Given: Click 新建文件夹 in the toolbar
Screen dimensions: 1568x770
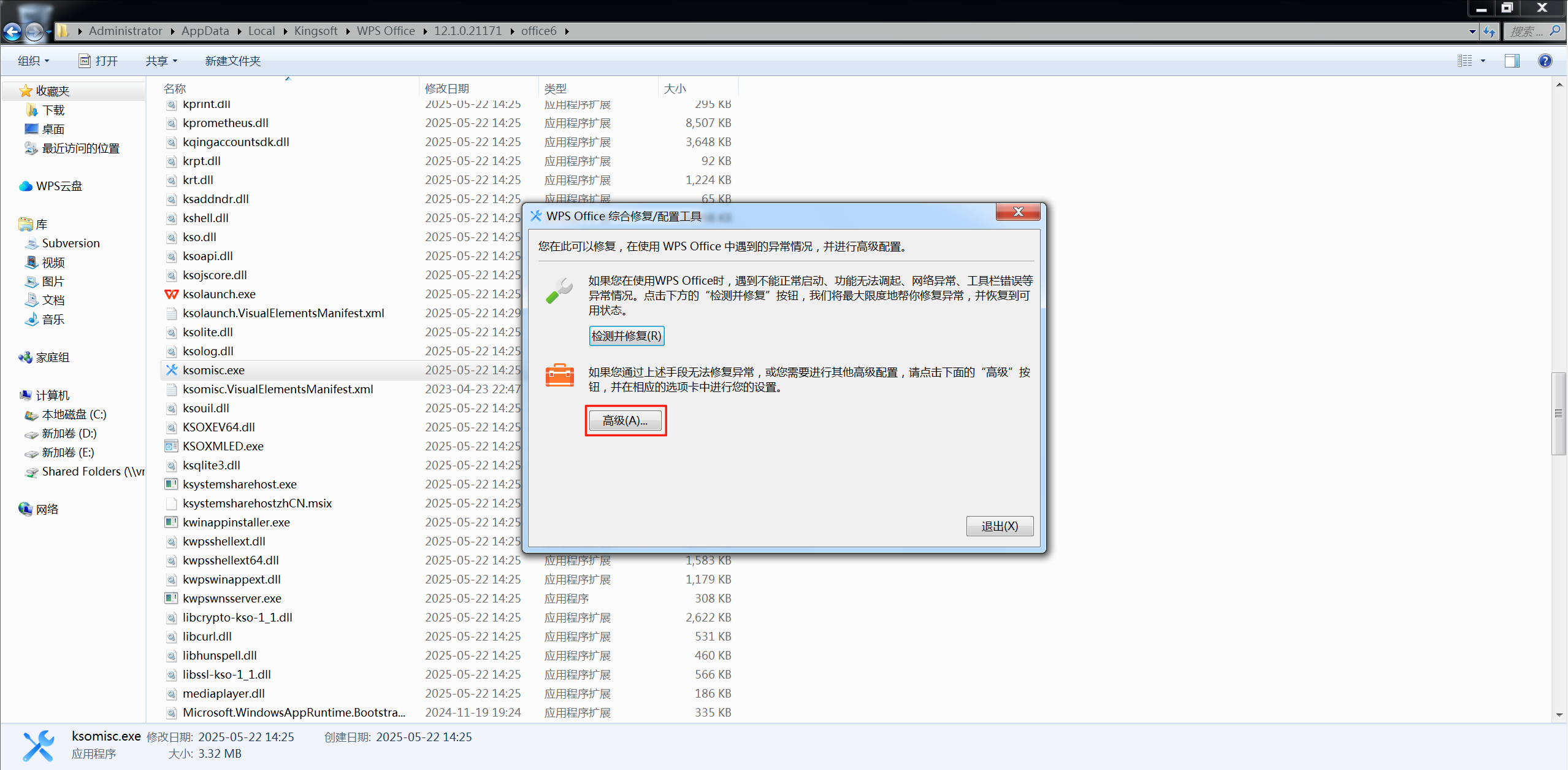Looking at the screenshot, I should (232, 61).
